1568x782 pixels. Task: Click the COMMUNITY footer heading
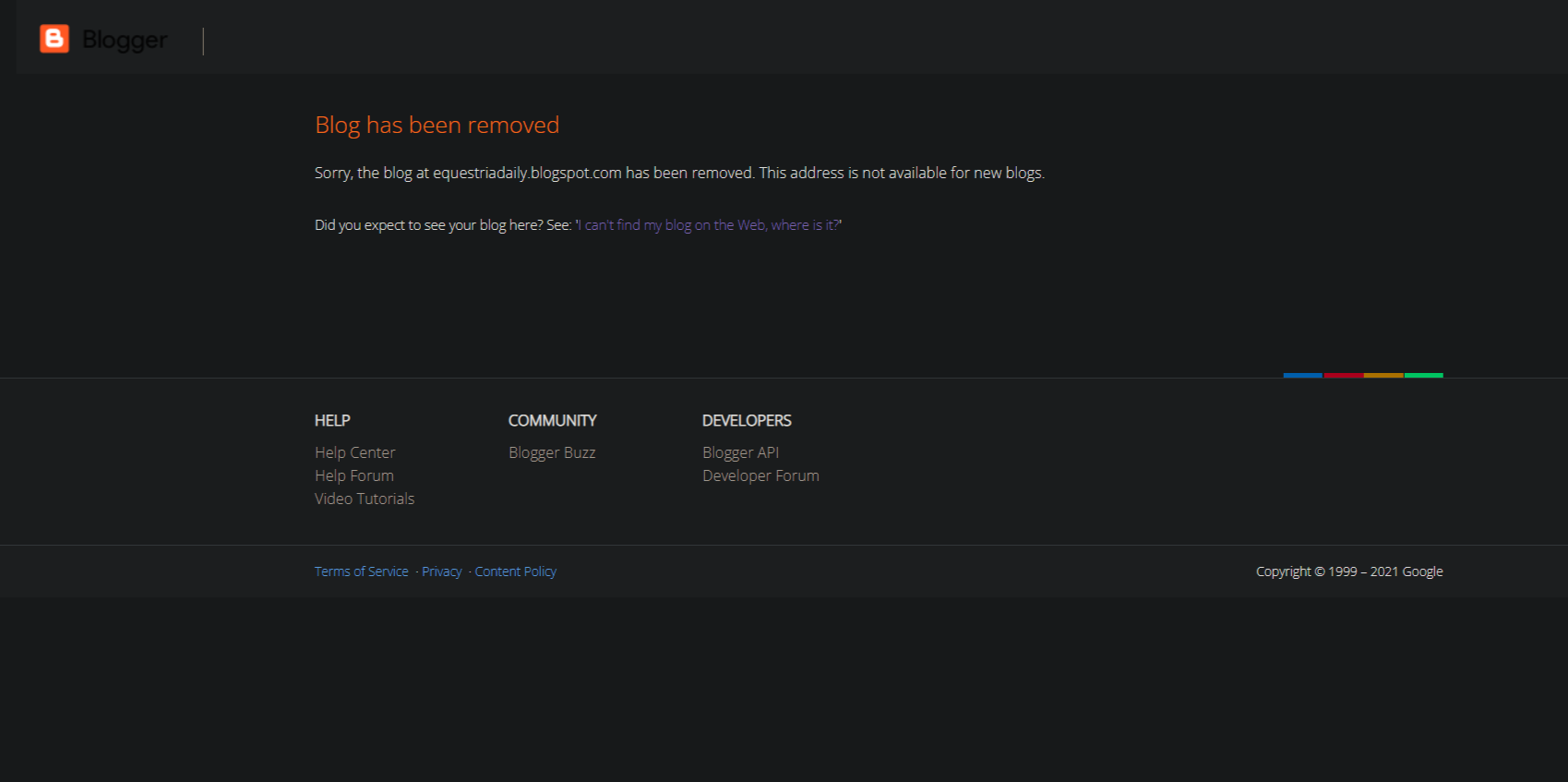point(552,421)
